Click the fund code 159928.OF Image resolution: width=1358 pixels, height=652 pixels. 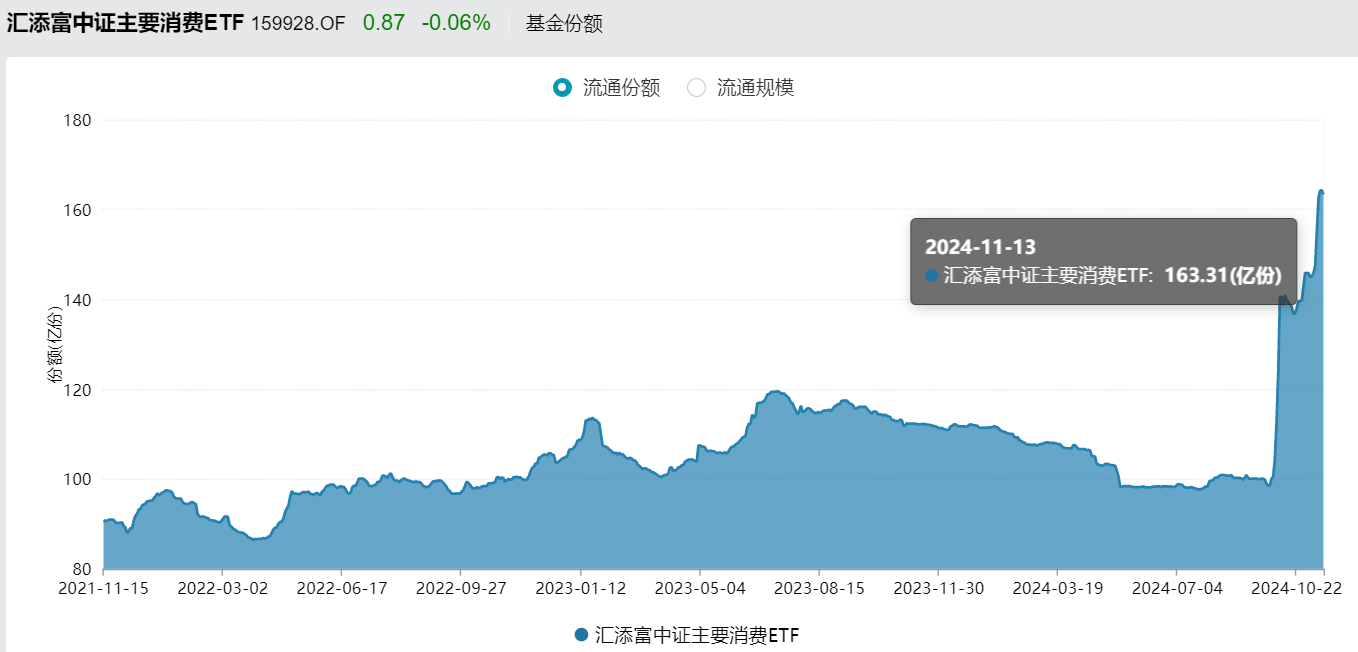tap(297, 21)
